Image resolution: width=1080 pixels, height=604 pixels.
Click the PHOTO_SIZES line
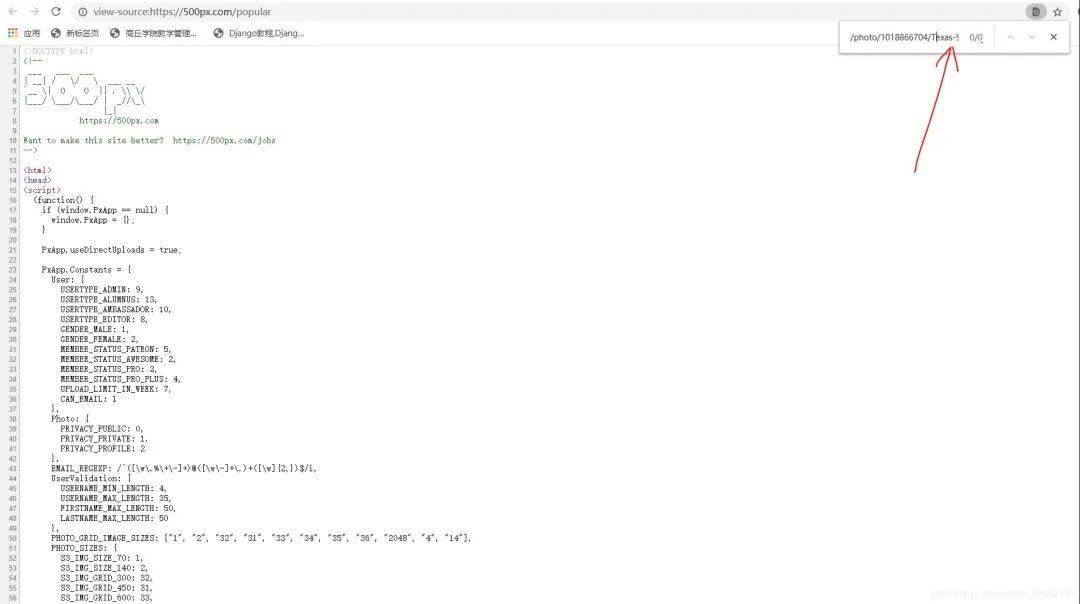[84, 548]
